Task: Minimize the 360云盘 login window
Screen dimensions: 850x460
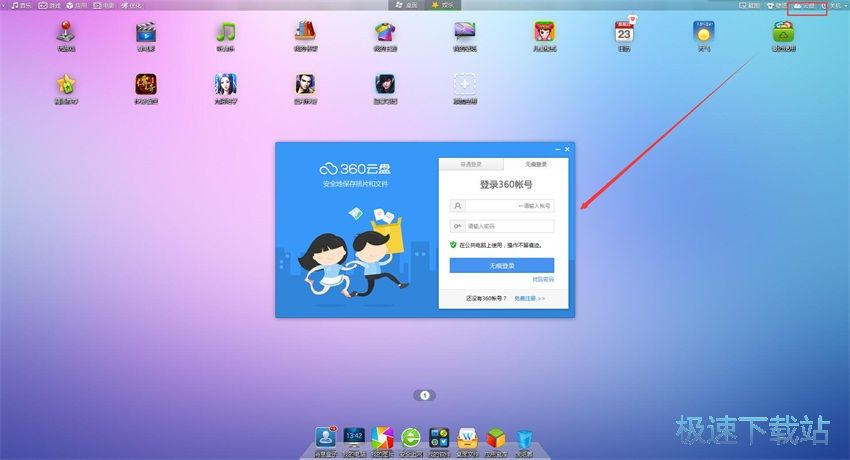Action: [x=558, y=149]
